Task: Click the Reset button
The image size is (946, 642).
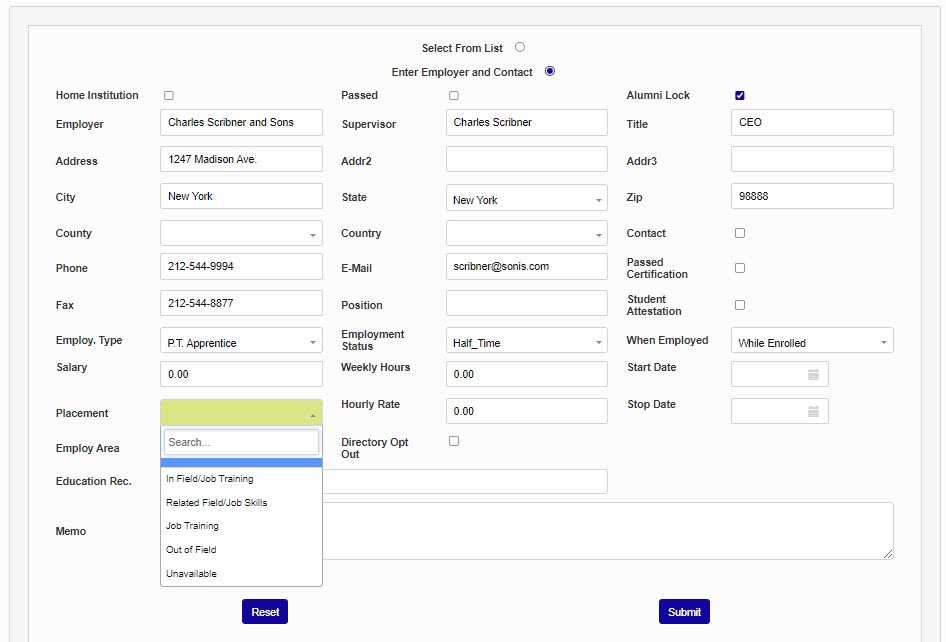Action: click(265, 612)
